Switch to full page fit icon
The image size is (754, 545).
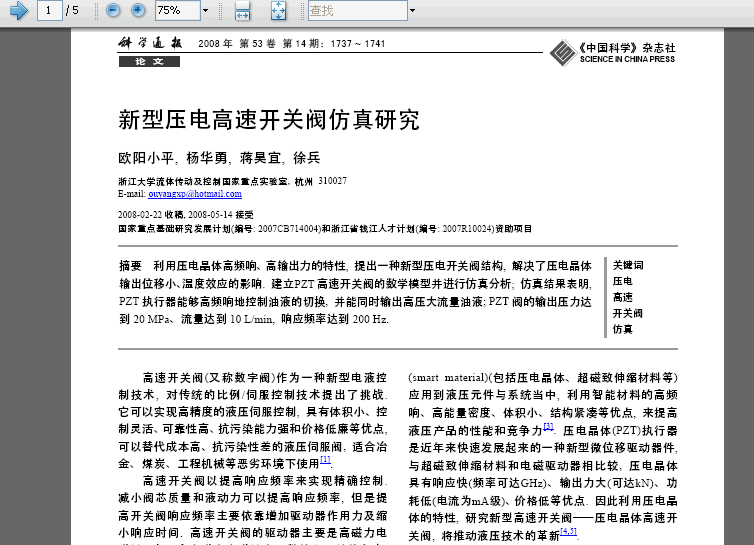pos(278,11)
